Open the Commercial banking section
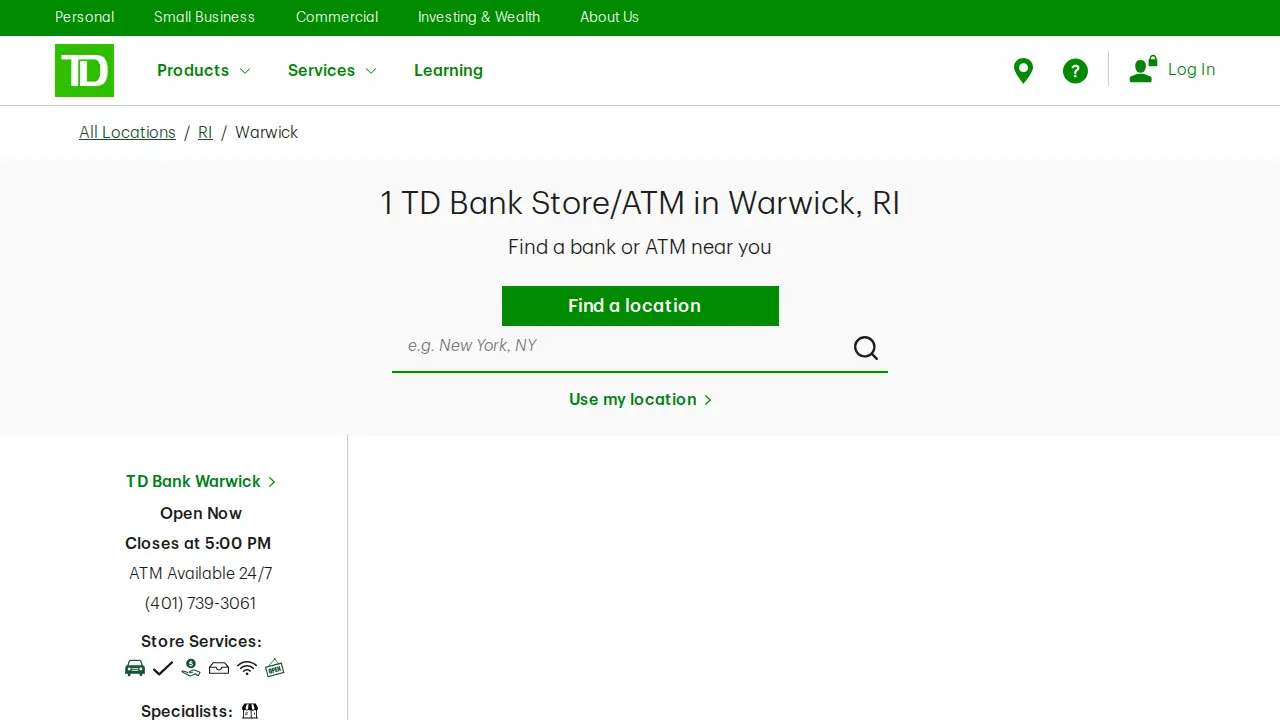 point(337,17)
